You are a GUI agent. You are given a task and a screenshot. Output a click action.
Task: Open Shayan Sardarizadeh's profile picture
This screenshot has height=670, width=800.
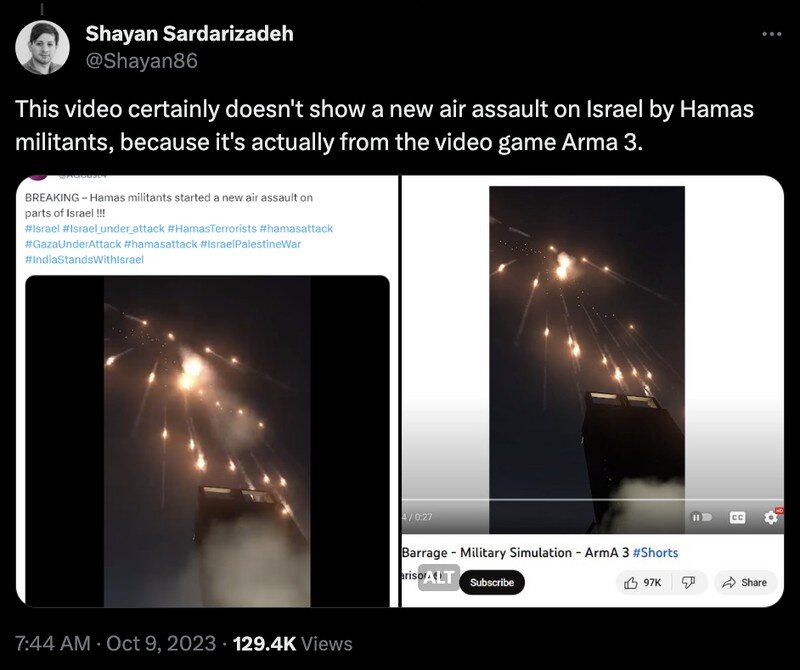(42, 47)
